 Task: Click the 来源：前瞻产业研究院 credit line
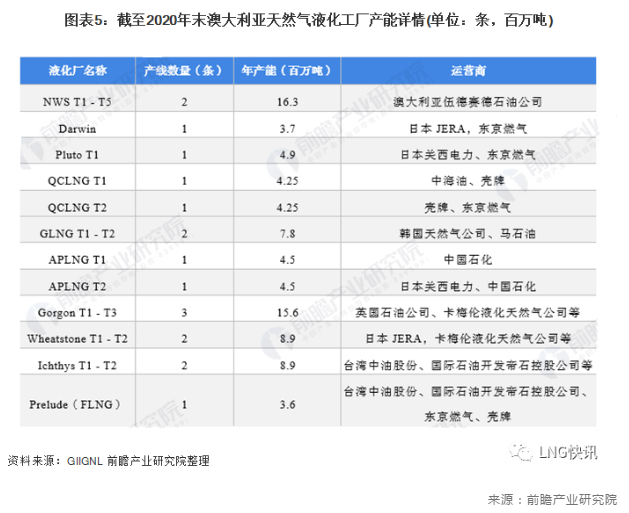pyautogui.click(x=552, y=500)
